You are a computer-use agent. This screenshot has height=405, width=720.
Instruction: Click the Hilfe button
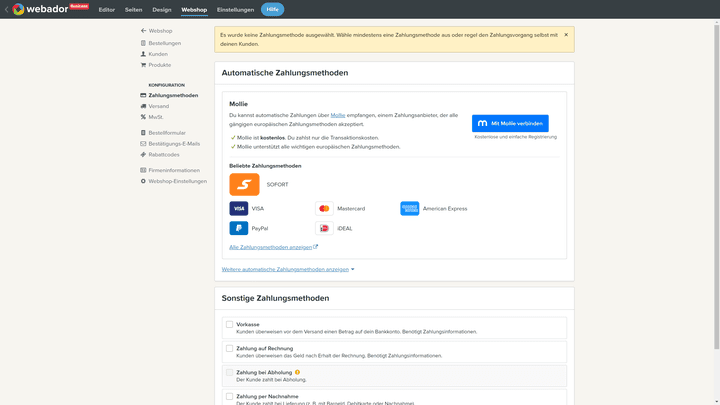pos(272,9)
